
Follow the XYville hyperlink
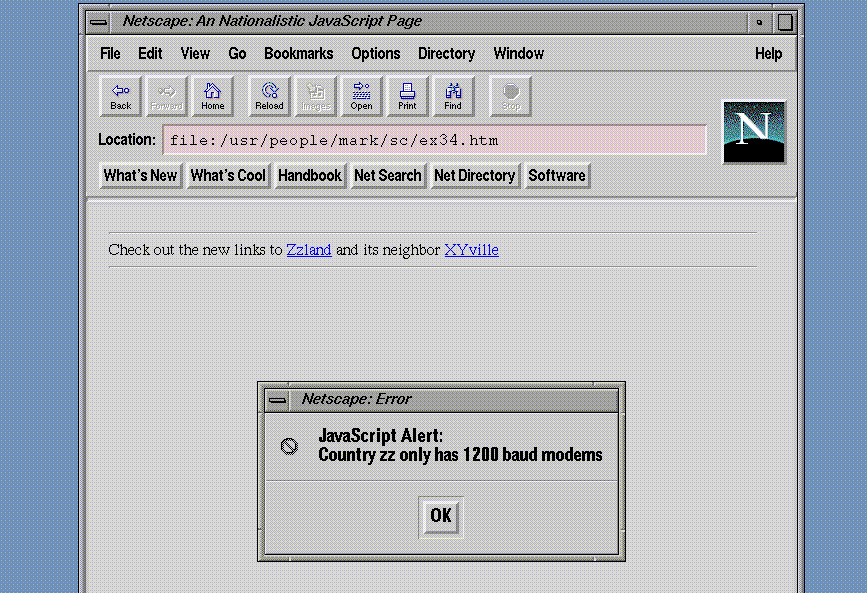tap(471, 250)
